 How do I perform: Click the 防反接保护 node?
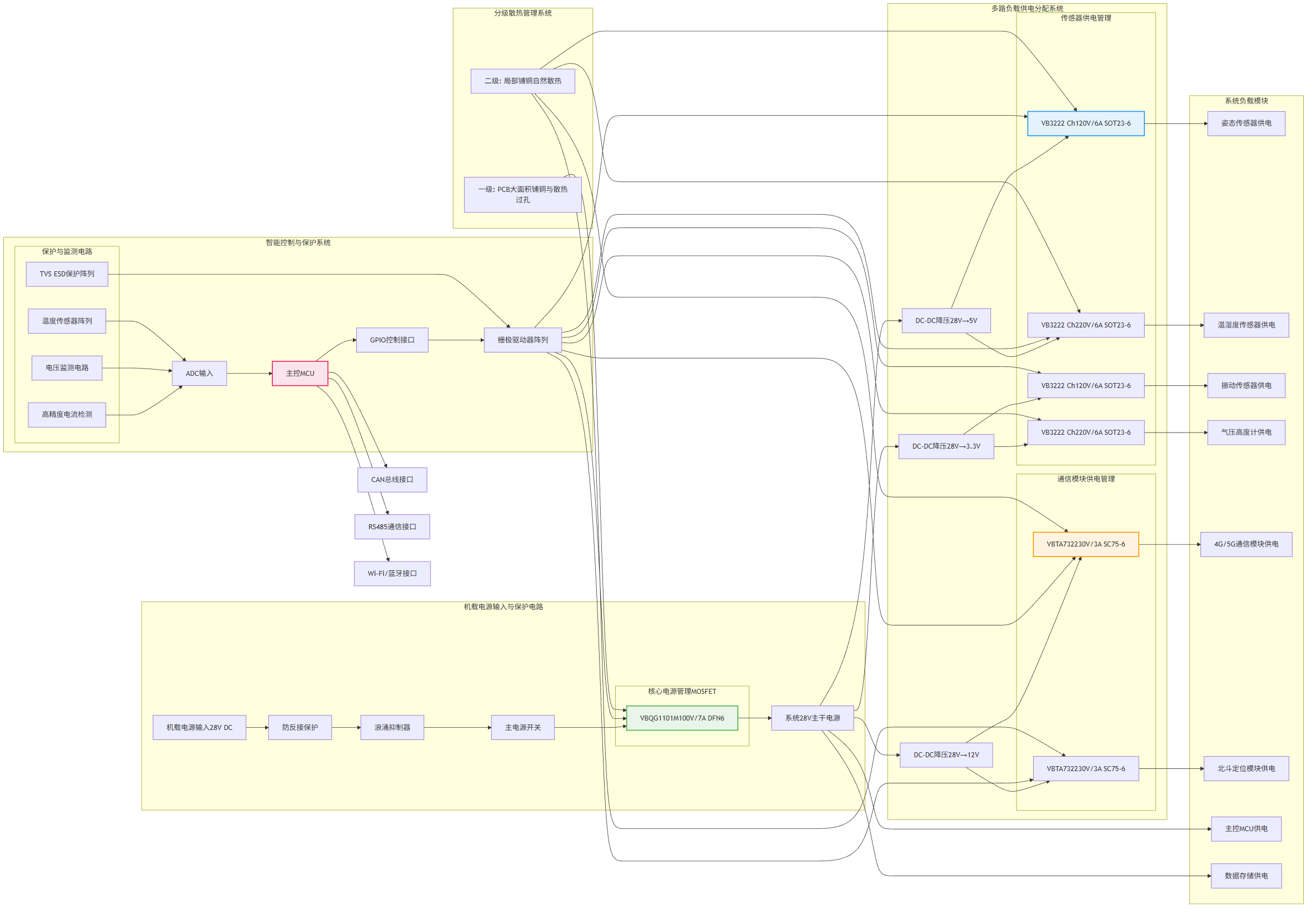[x=300, y=727]
